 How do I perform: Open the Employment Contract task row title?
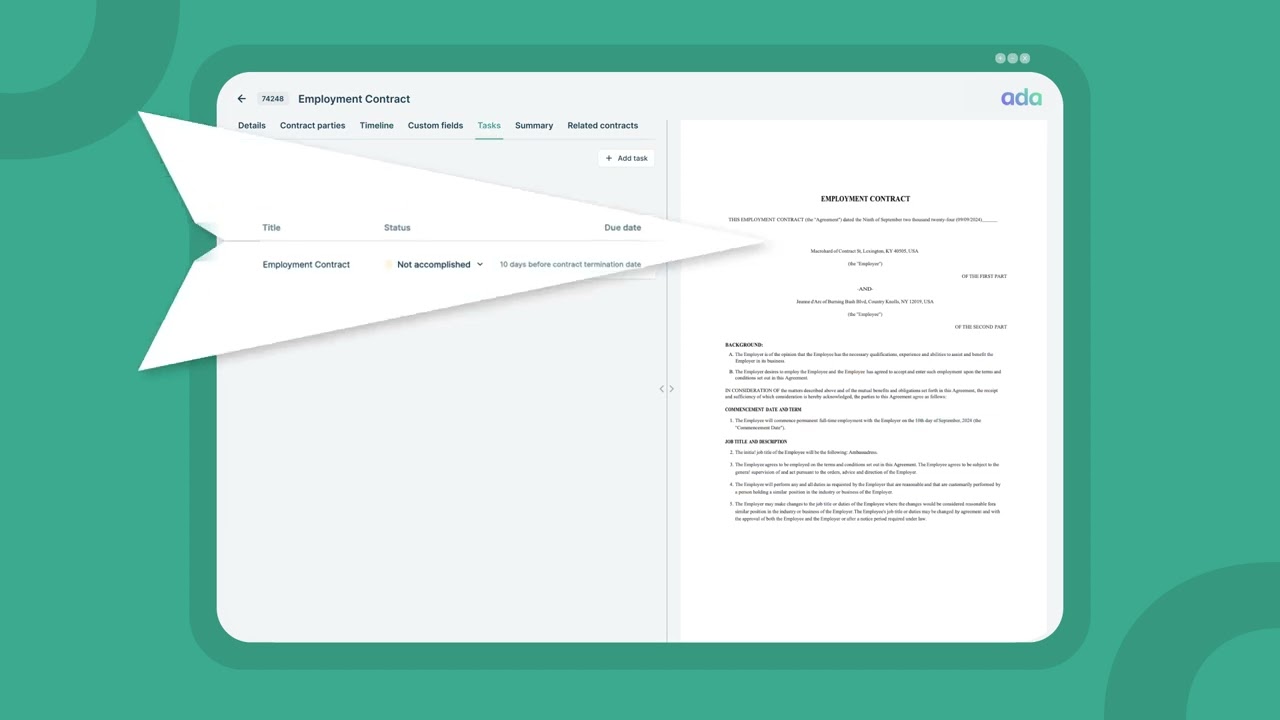coord(306,265)
